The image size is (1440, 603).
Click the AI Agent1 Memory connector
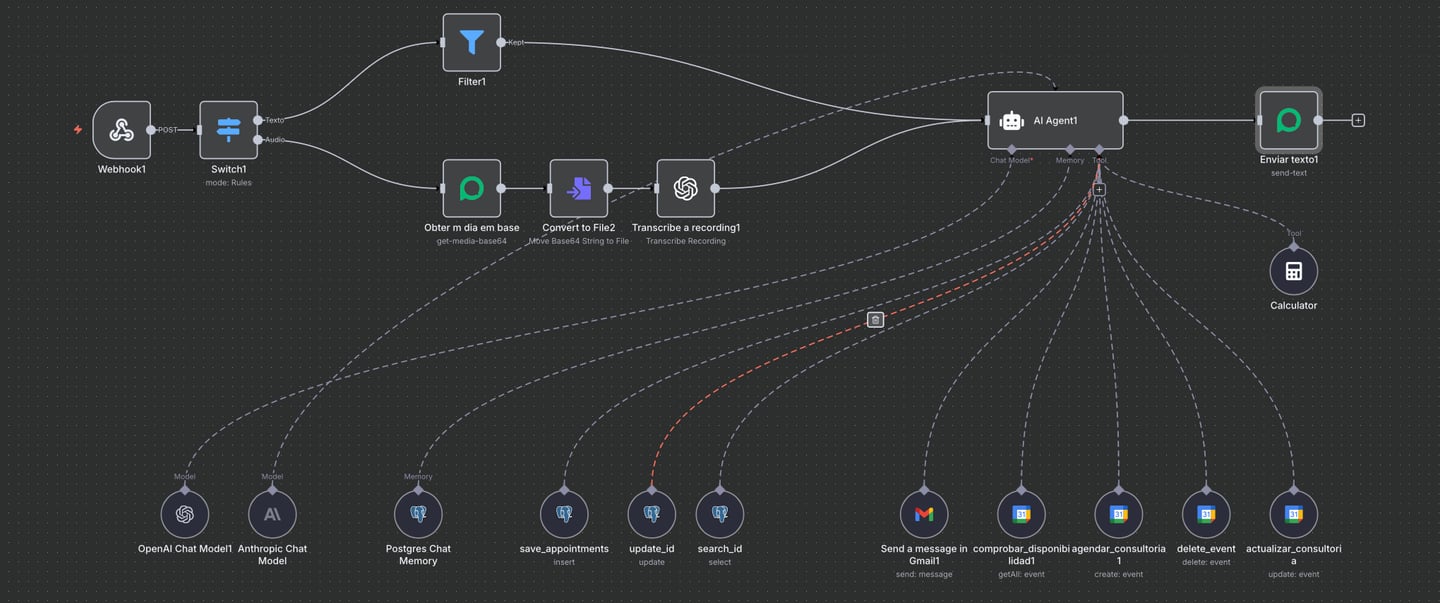[x=1069, y=150]
